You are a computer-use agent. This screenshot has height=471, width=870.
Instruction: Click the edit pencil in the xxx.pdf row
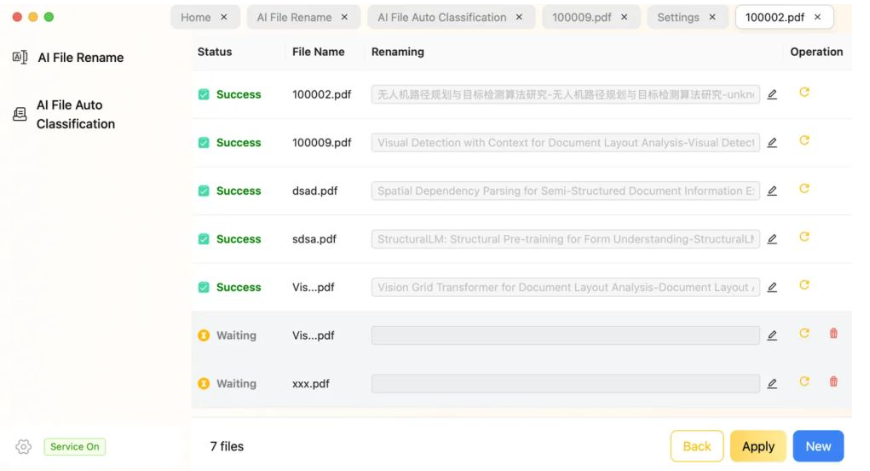pos(772,384)
